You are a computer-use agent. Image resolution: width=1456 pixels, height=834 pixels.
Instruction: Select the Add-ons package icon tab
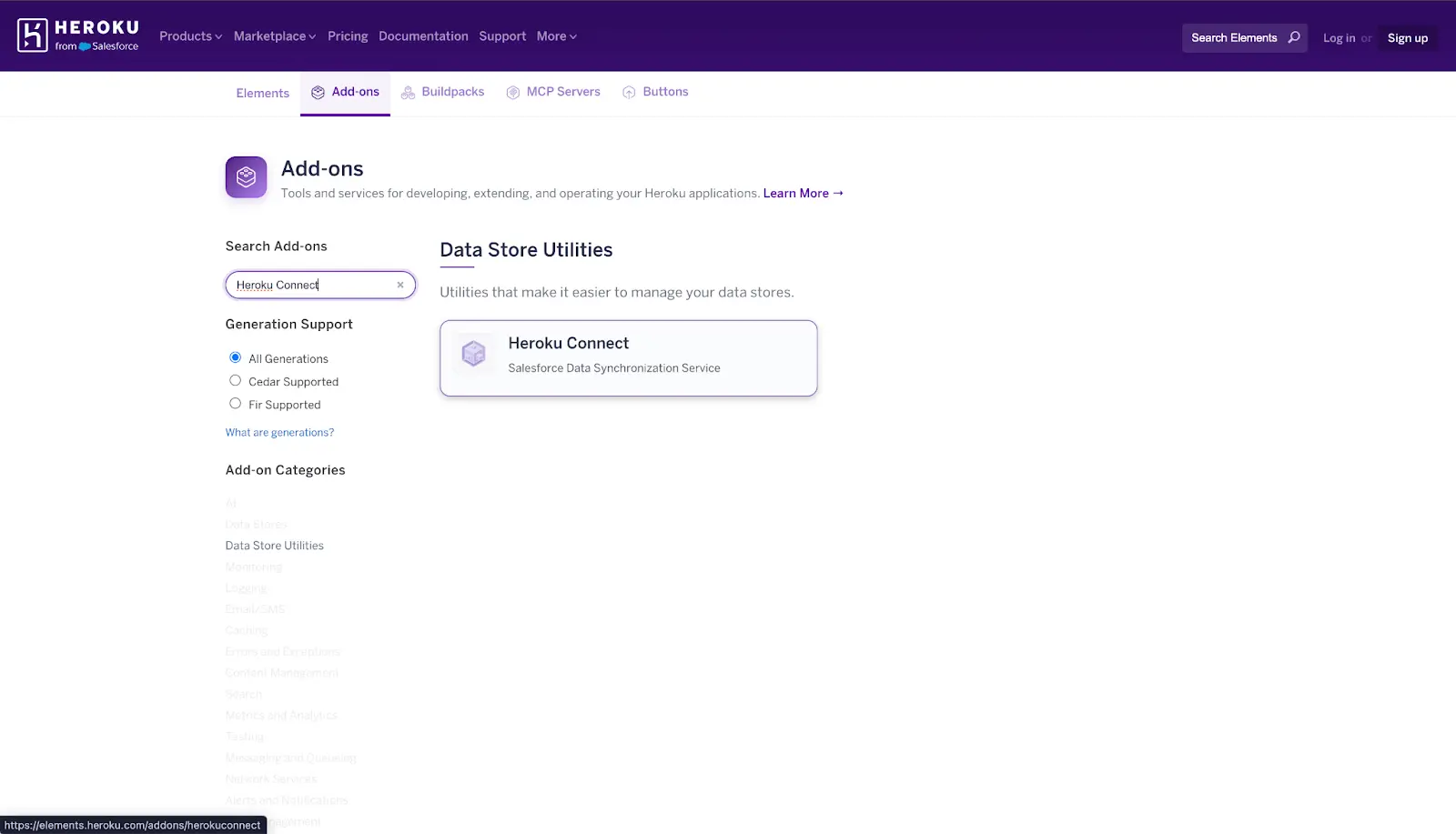318,91
